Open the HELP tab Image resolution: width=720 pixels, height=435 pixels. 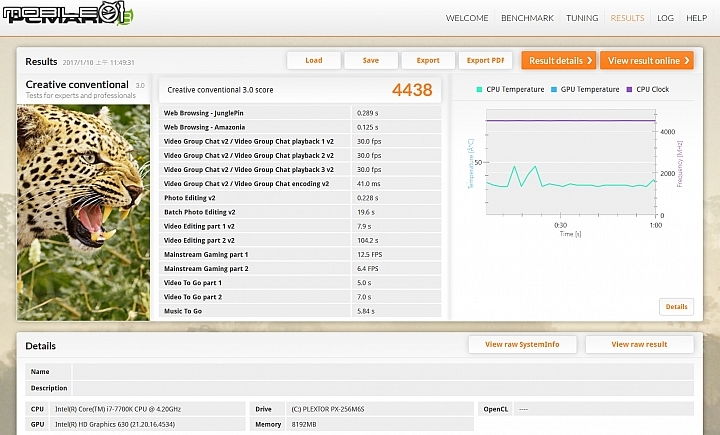696,18
